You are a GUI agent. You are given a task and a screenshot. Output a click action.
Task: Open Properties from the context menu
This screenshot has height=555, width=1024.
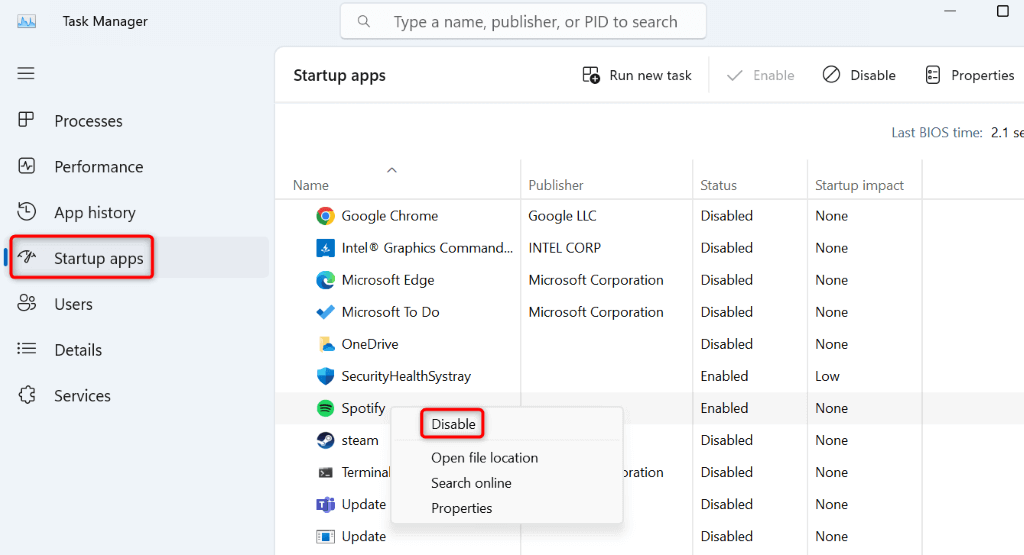tap(461, 508)
